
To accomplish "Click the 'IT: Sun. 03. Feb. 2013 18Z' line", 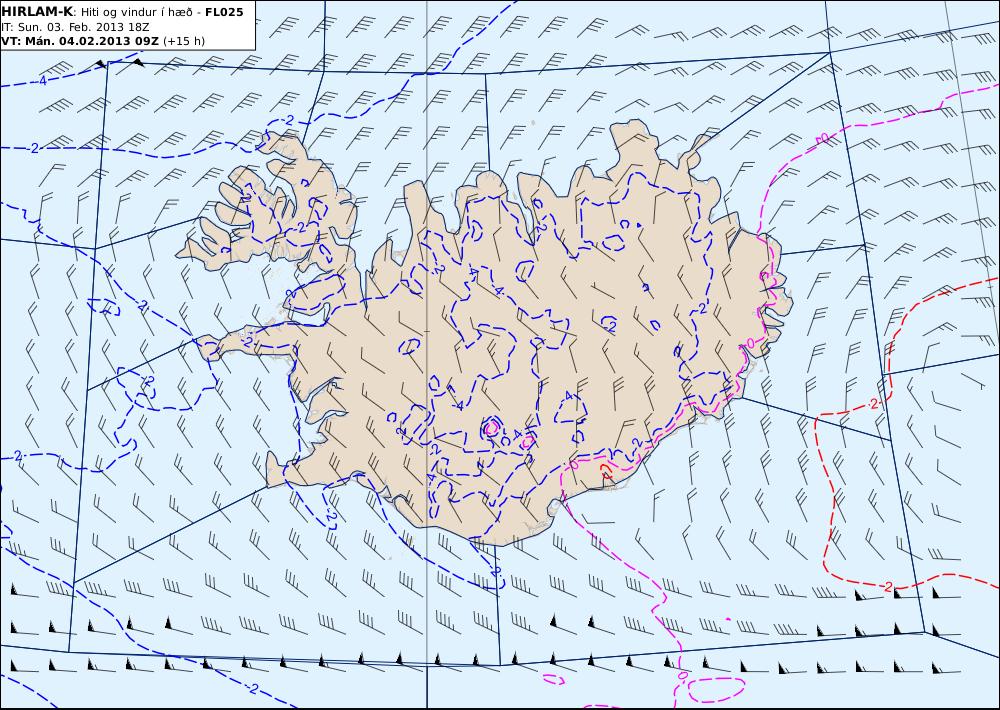I will (x=75, y=27).
